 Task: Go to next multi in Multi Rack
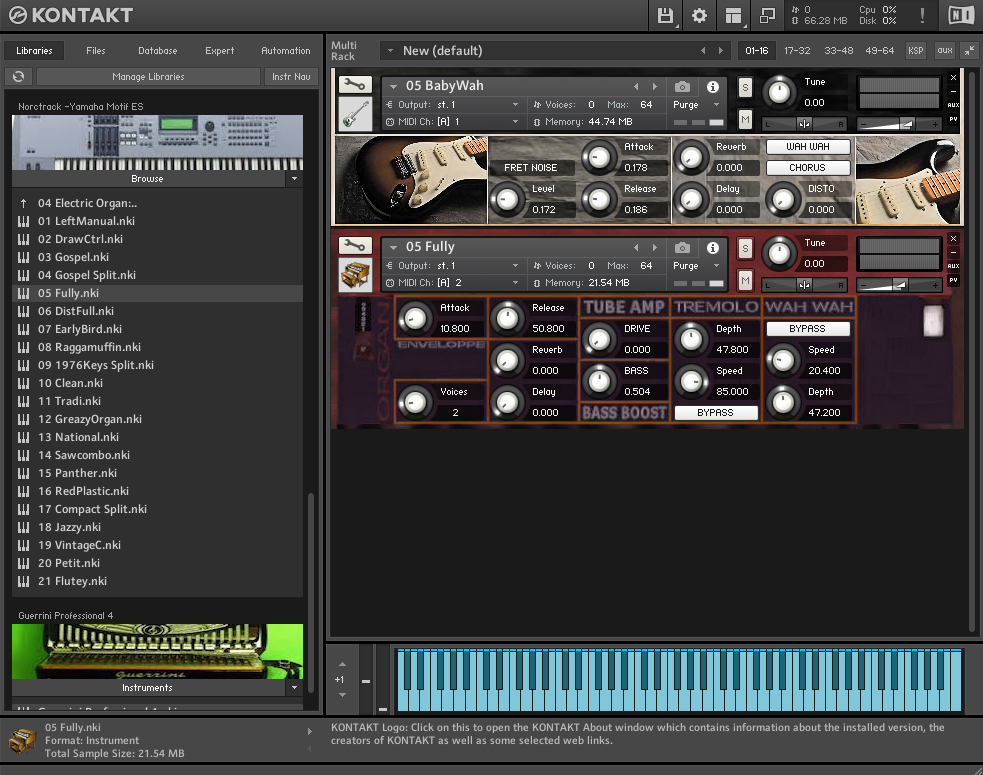pos(721,51)
